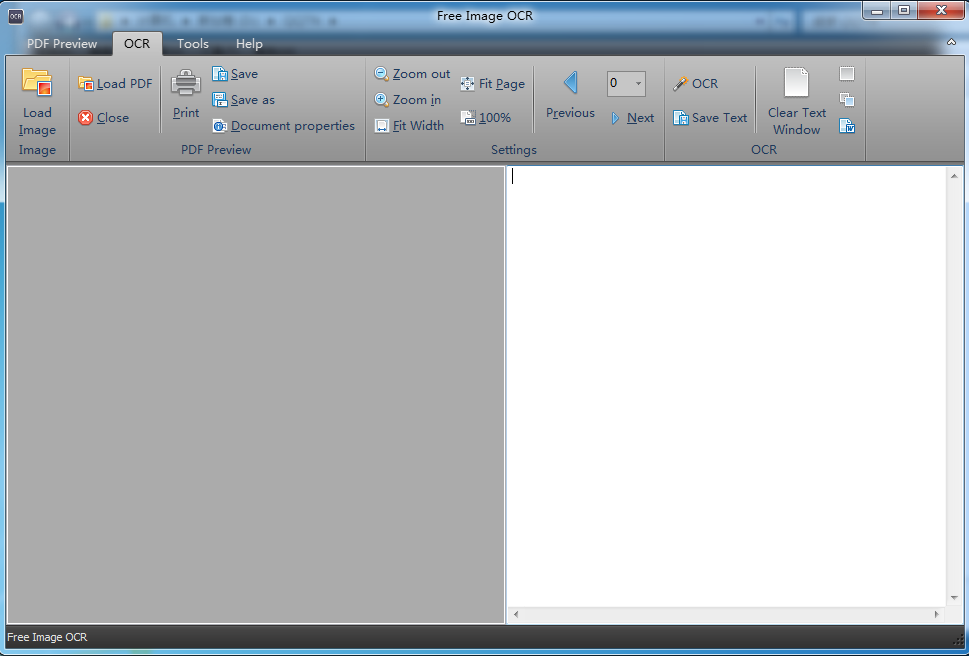Print the current document
Viewport: 969px width, 656px height.
pyautogui.click(x=186, y=94)
